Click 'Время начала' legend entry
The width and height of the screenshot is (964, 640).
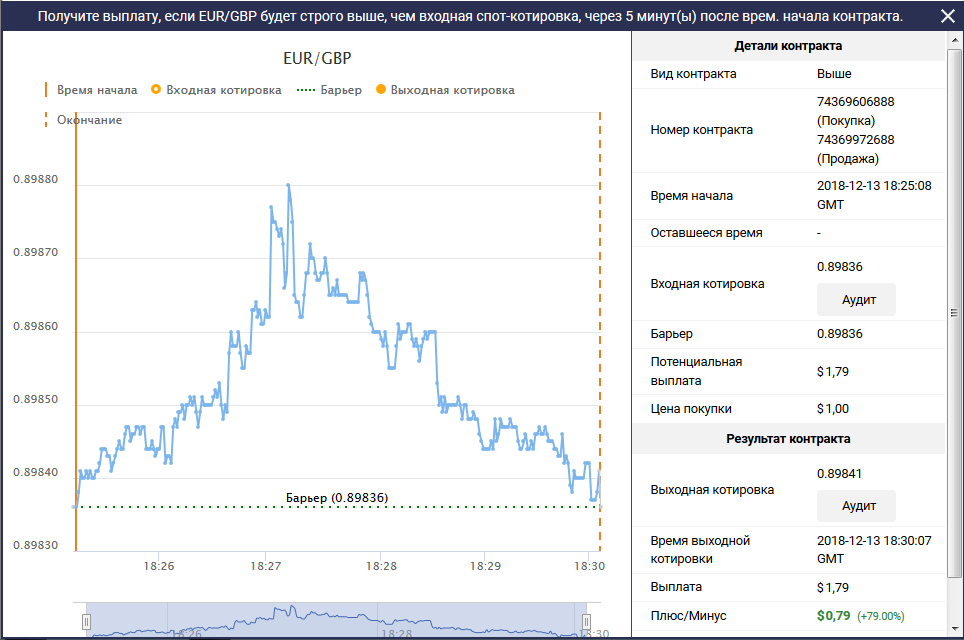click(91, 90)
